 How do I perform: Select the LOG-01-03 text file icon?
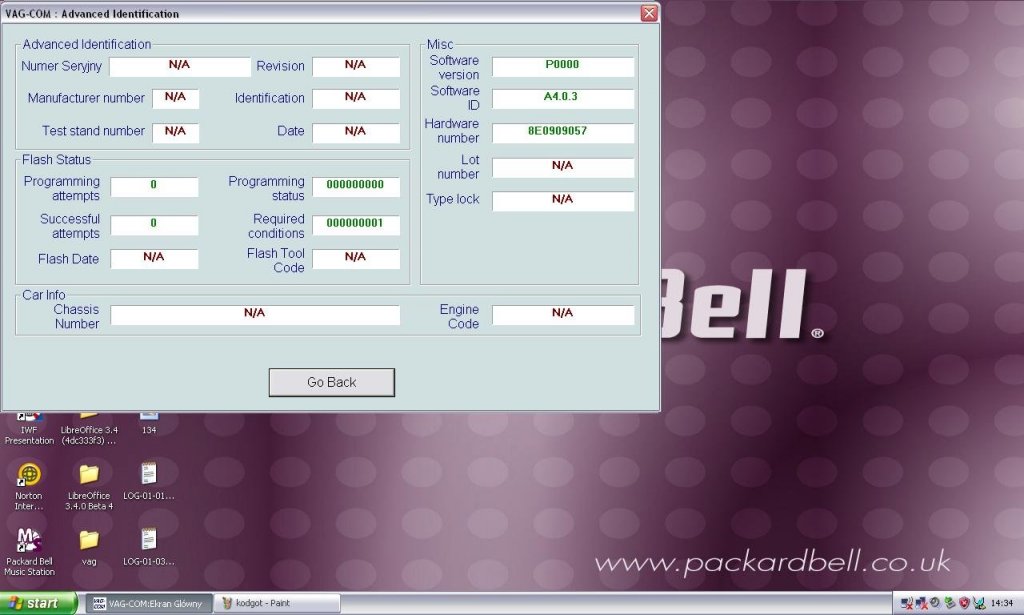149,546
